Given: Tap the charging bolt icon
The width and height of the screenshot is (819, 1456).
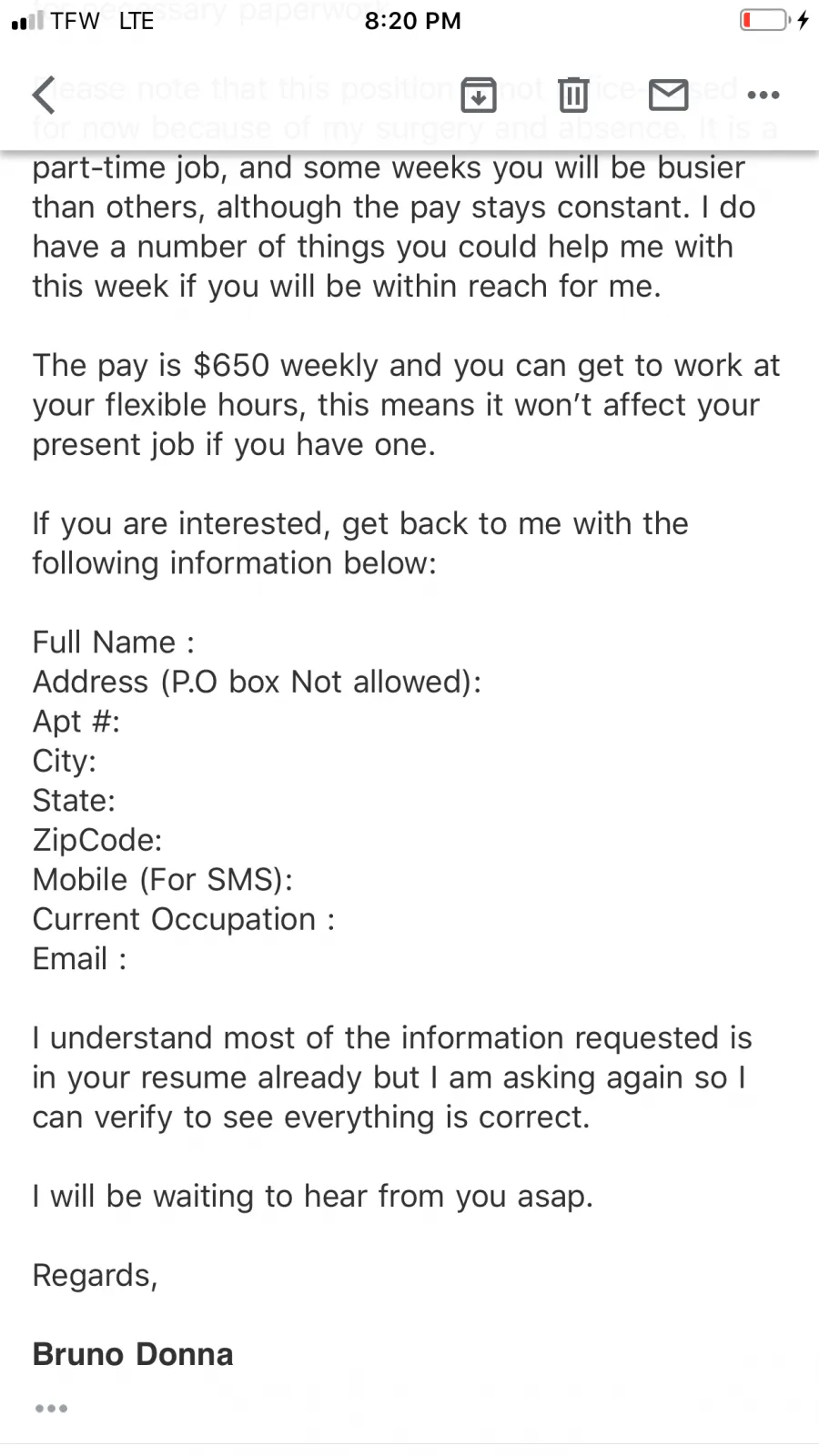Looking at the screenshot, I should click(x=804, y=20).
